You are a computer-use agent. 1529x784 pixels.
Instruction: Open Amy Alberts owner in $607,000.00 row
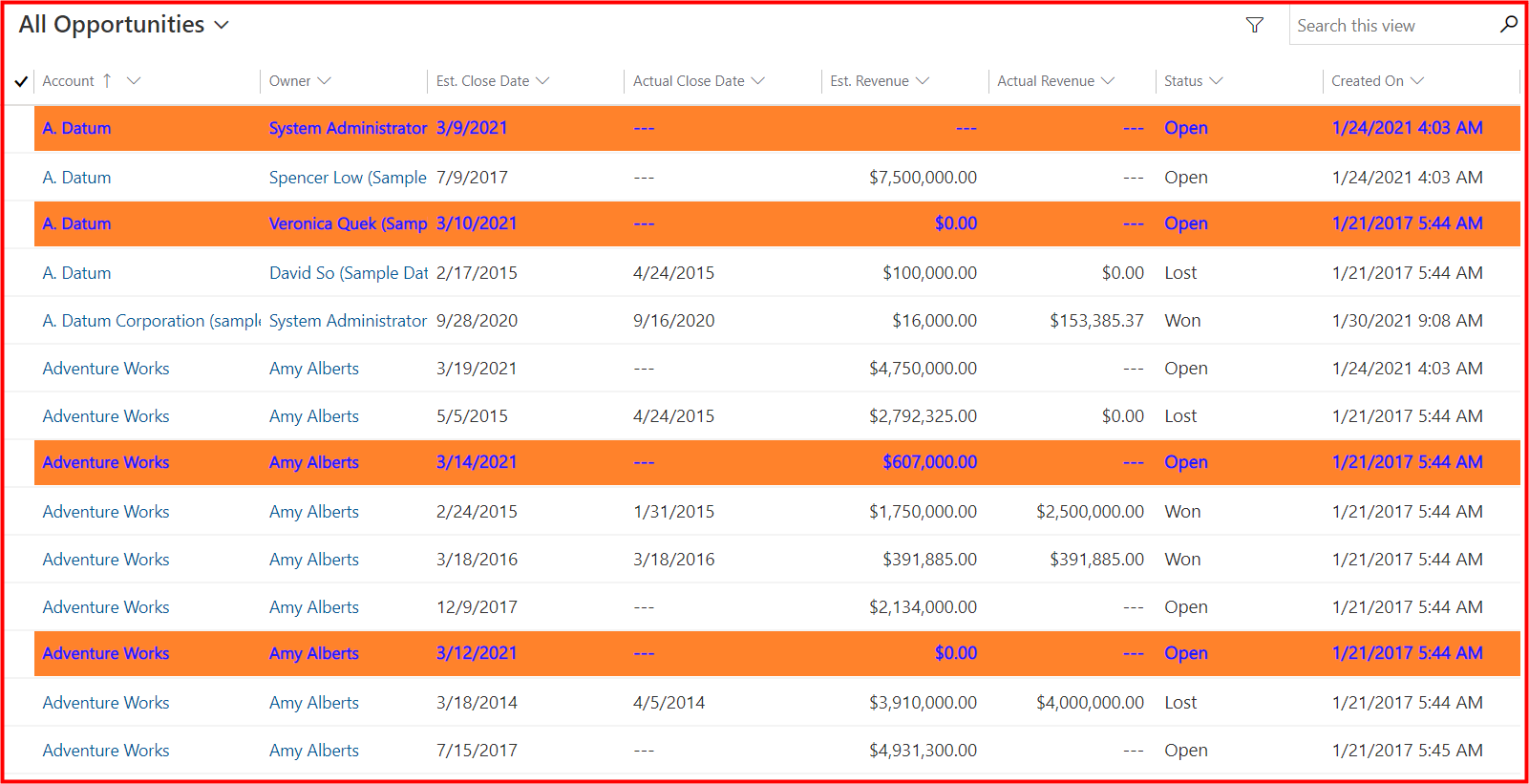314,462
